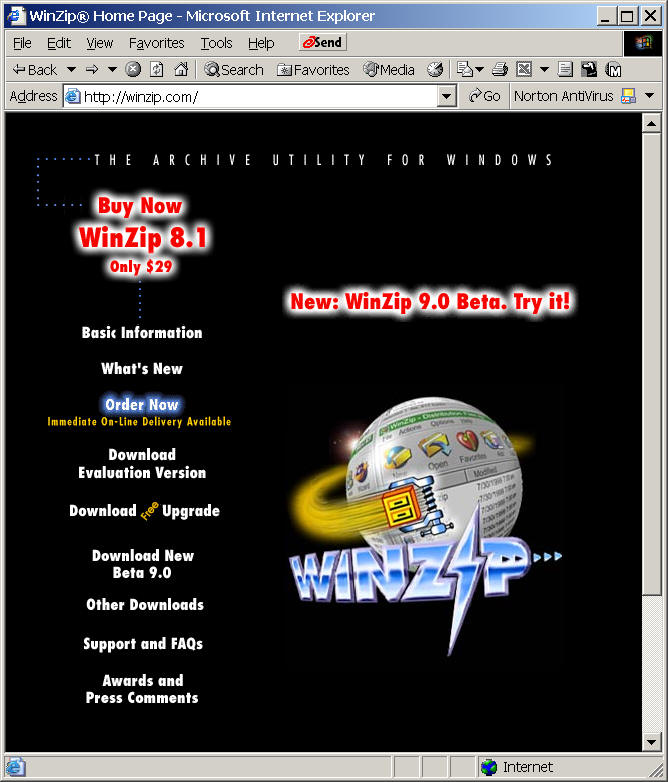Open Support and FAQs link
668x782 pixels.
pyautogui.click(x=143, y=644)
